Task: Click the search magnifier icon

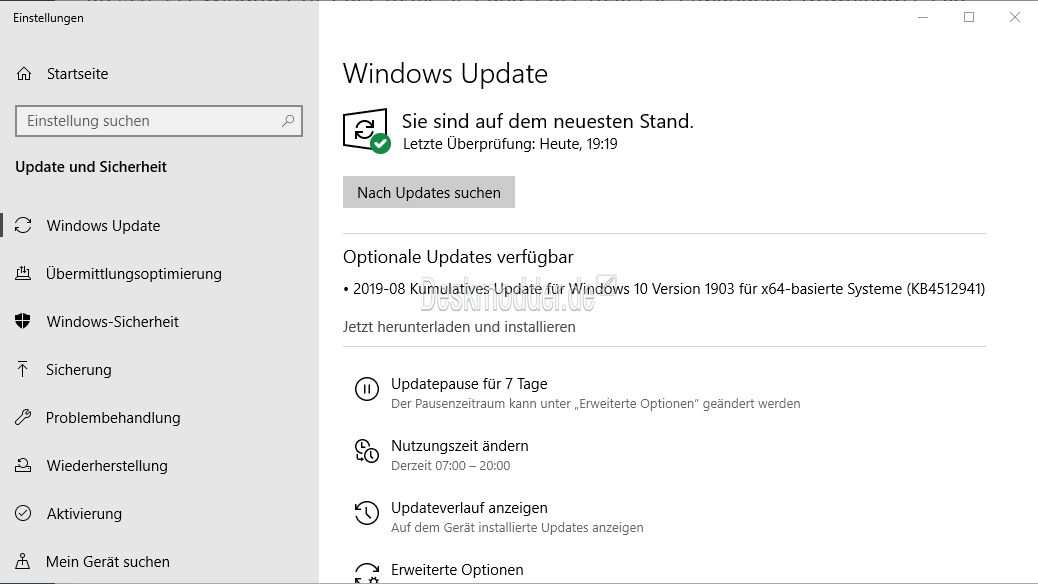Action: point(288,121)
